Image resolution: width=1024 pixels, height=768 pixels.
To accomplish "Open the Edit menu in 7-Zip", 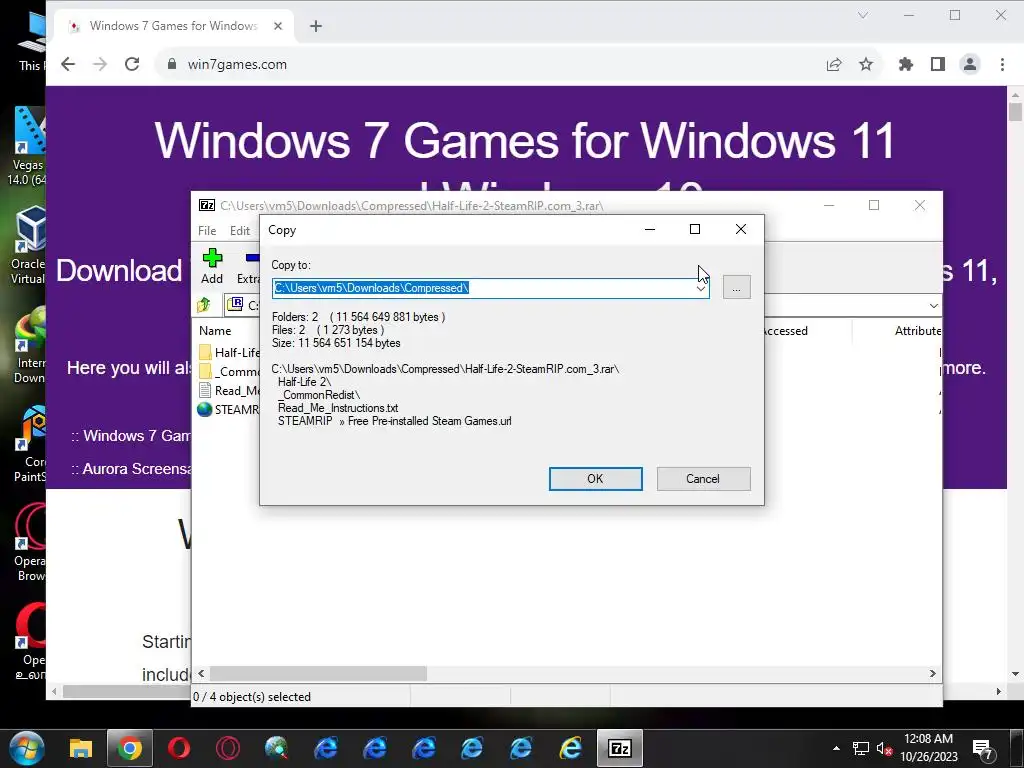I will coord(240,231).
